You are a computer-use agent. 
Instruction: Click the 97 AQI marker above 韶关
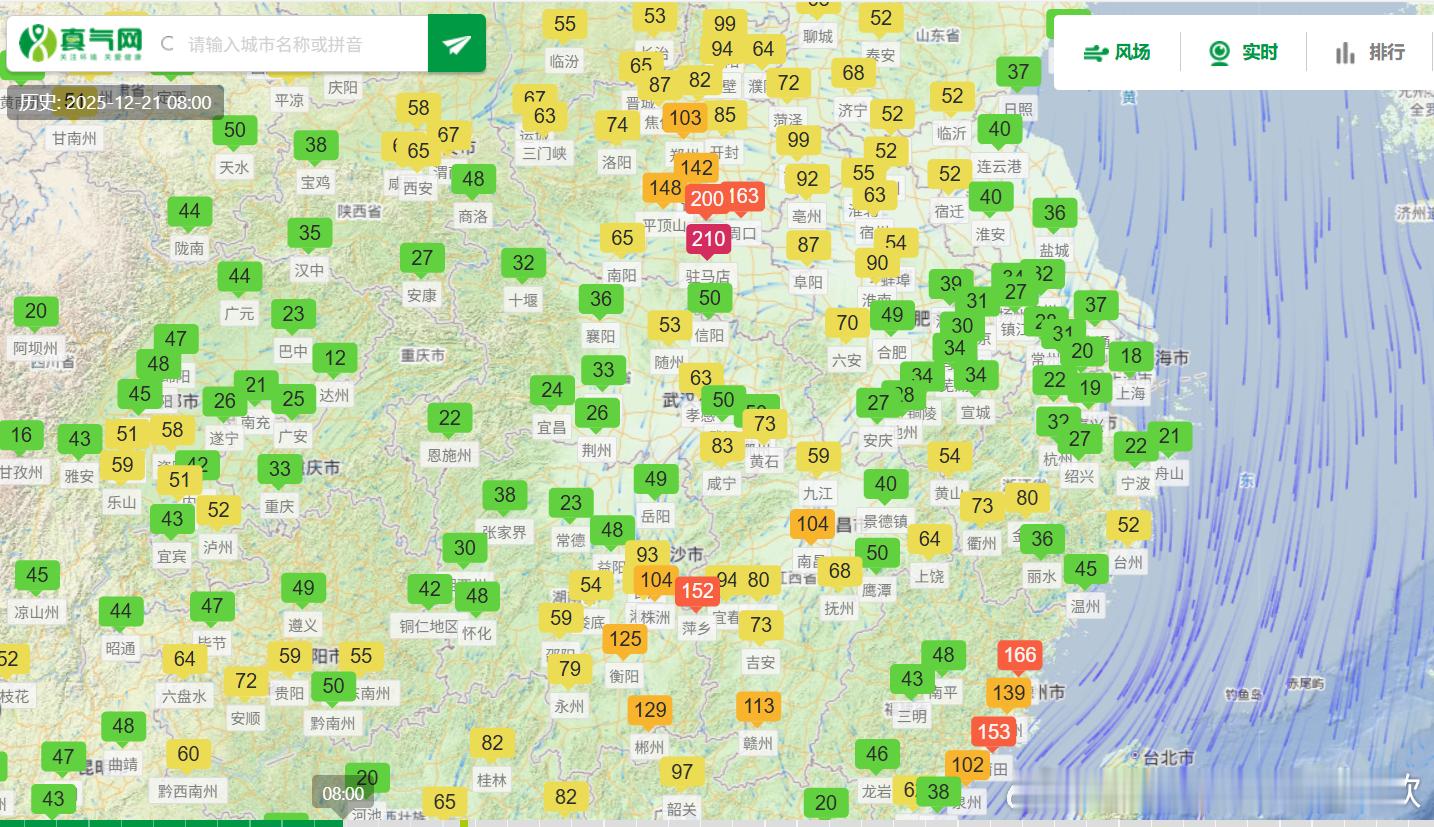click(682, 772)
